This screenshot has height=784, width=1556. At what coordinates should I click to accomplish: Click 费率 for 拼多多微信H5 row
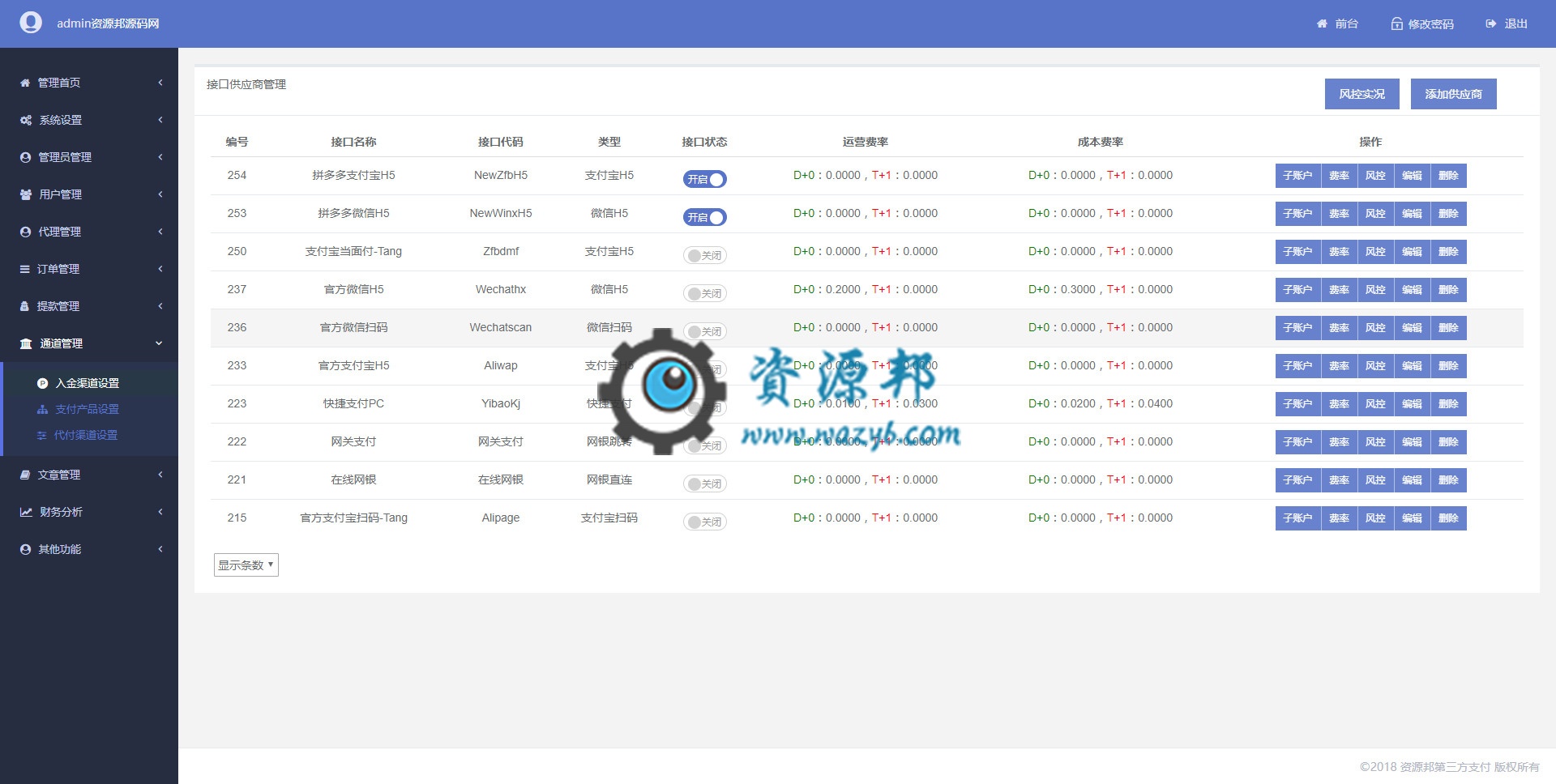(1339, 214)
